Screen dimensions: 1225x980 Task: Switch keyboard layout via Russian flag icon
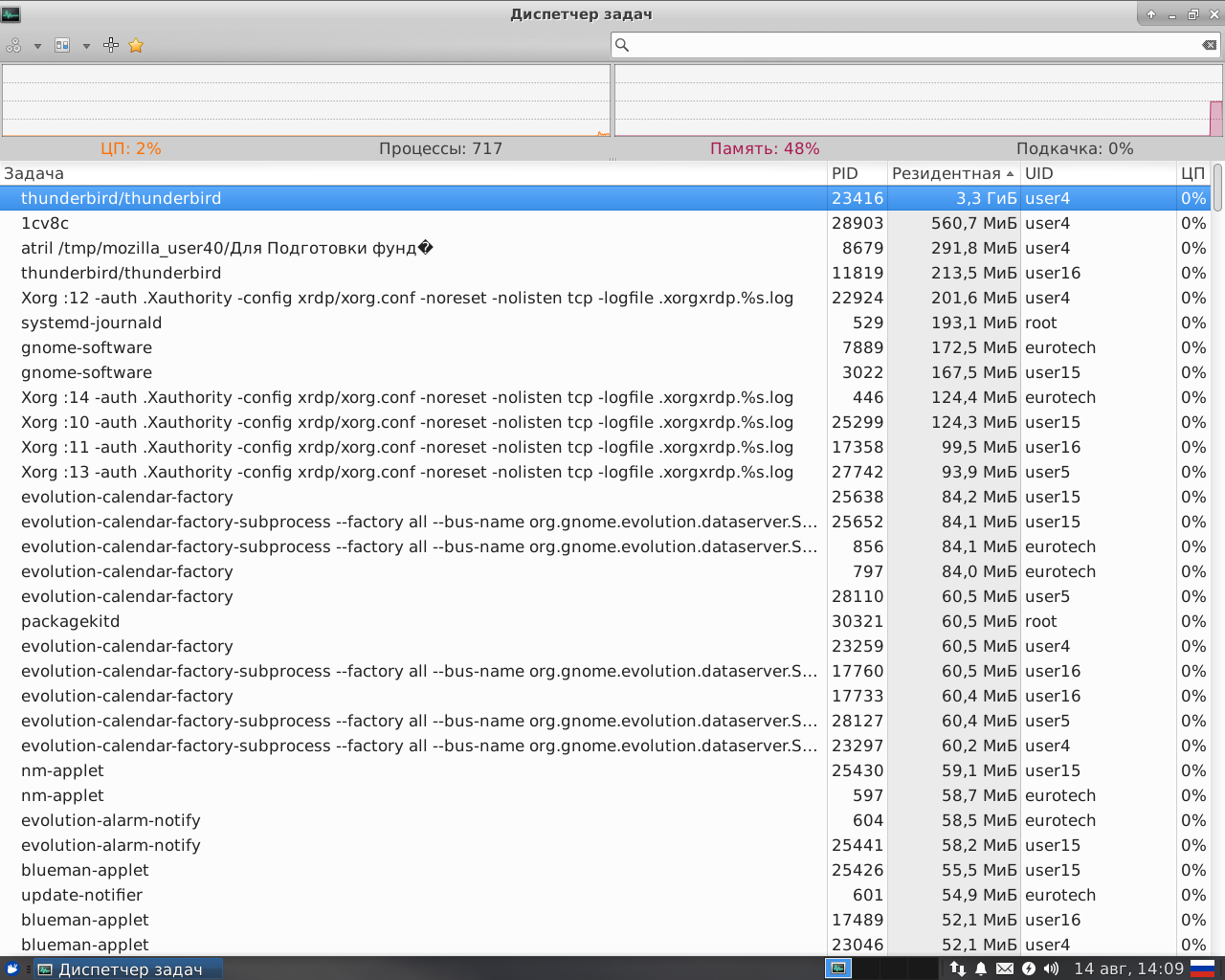(x=1202, y=969)
